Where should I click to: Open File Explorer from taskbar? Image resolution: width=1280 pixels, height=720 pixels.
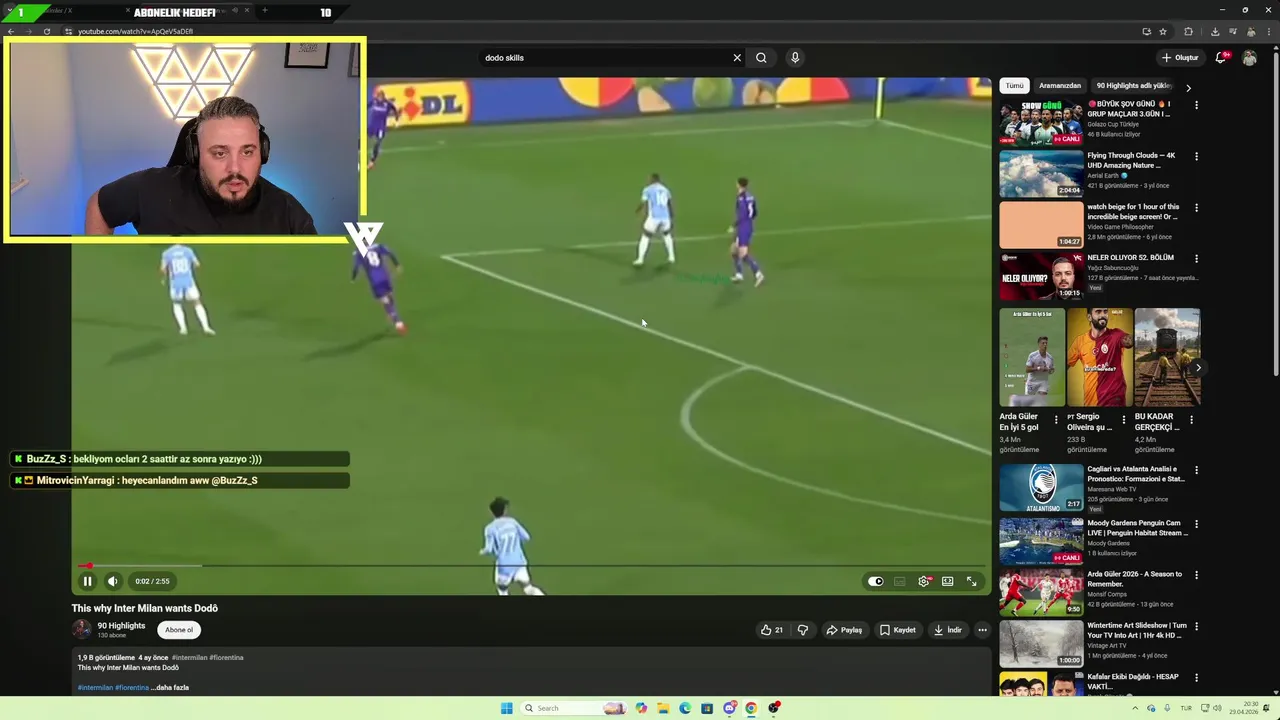click(663, 708)
